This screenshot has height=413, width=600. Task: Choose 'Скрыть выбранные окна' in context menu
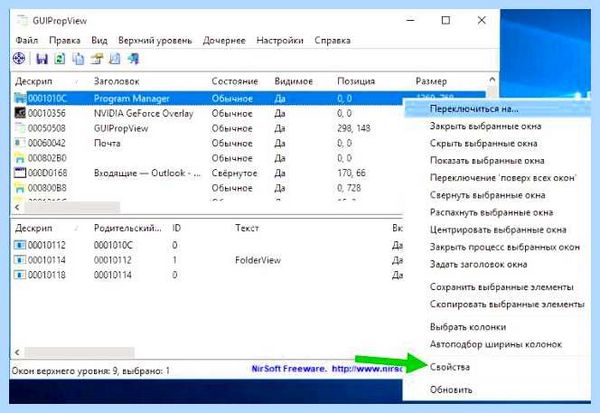pos(497,143)
